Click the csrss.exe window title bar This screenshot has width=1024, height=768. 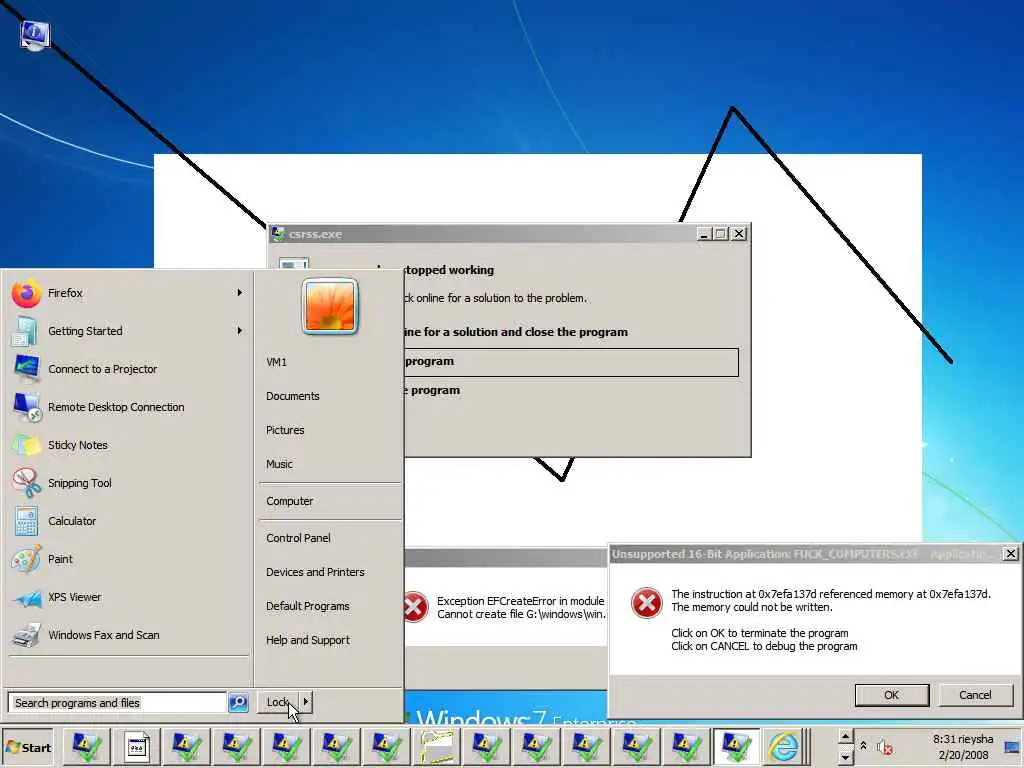pos(509,234)
